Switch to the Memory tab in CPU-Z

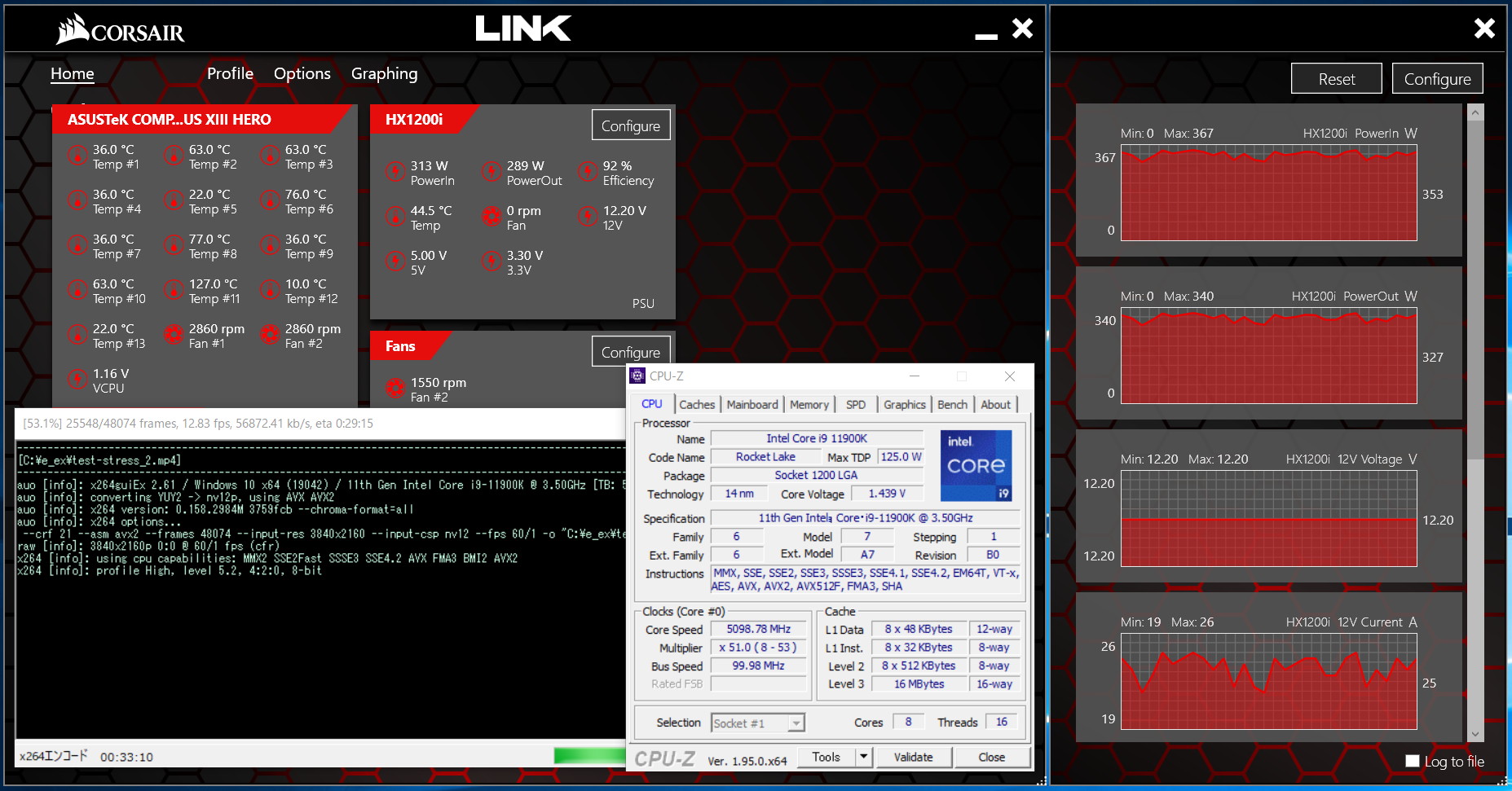tap(809, 404)
